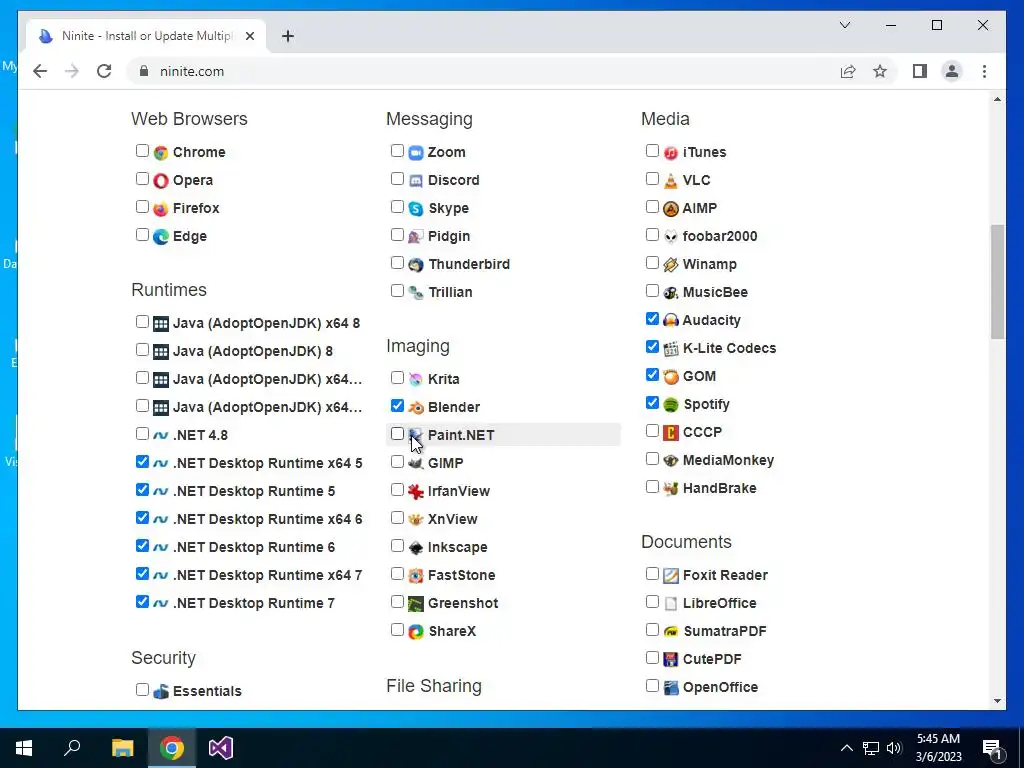Check the LibreOffice checkbox

[652, 601]
